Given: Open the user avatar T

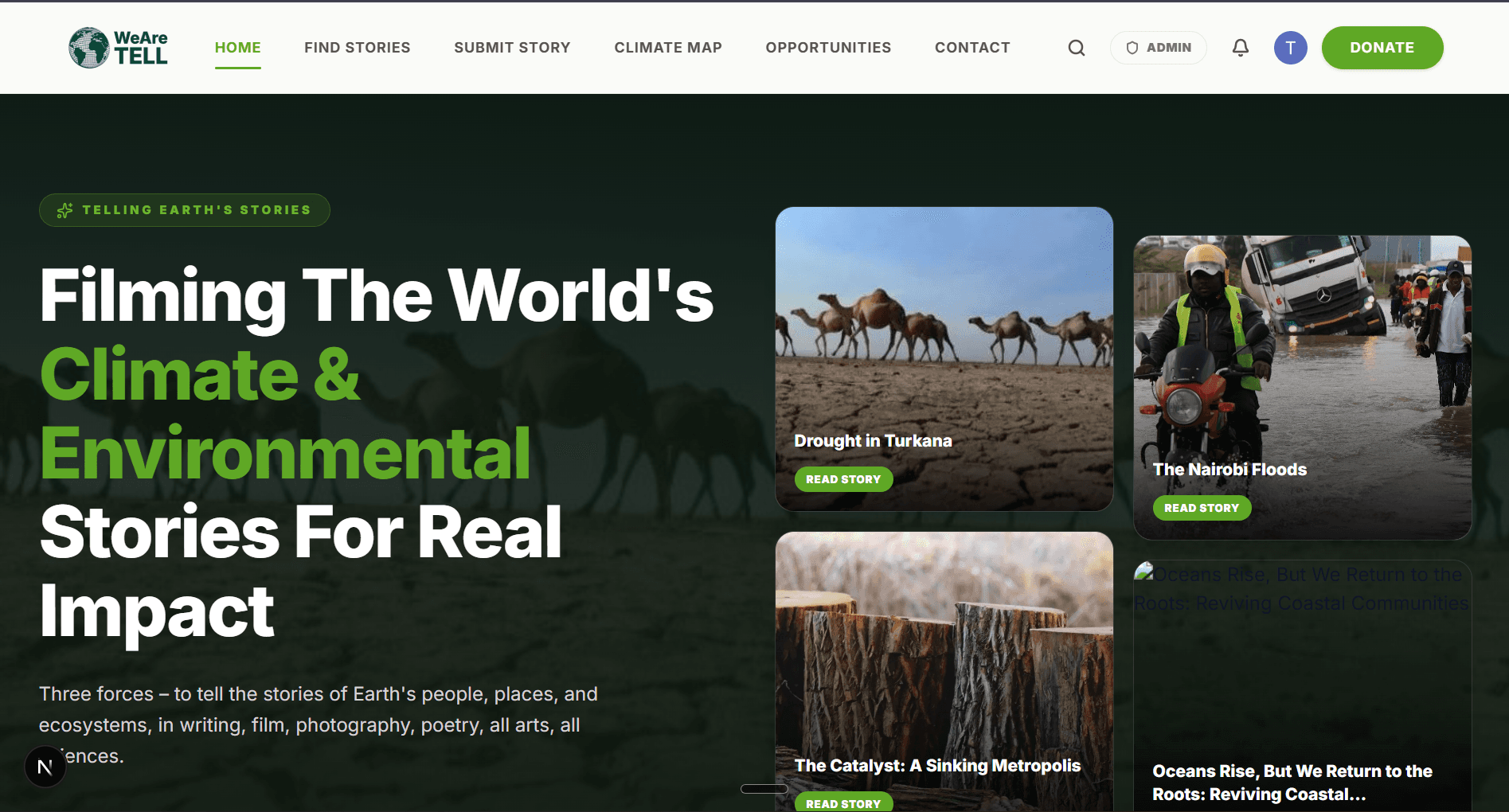Looking at the screenshot, I should pos(1291,48).
